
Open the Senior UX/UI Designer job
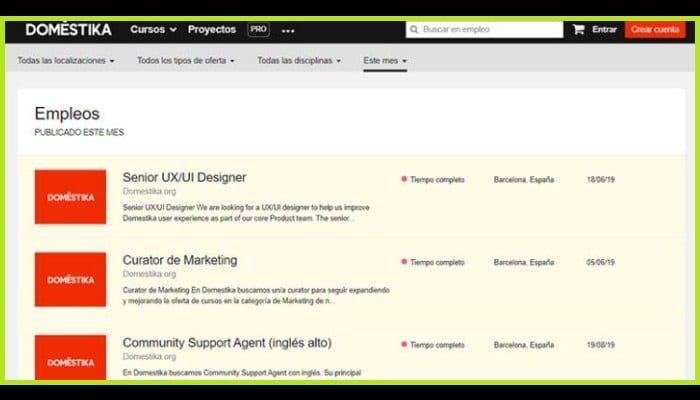pos(184,177)
